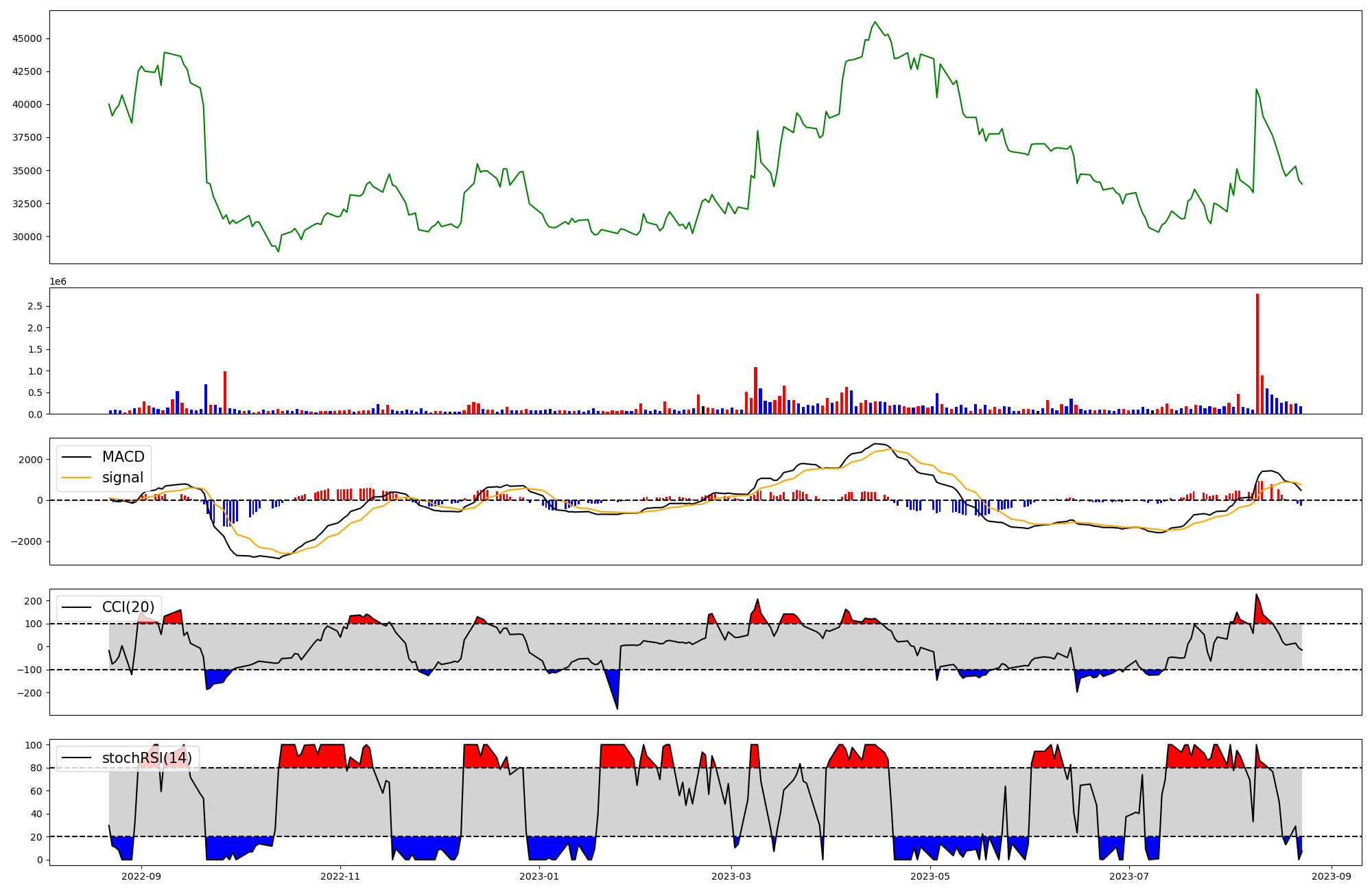Click the 2022-11 x-axis date label
Screen dimensions: 1372x892
tap(340, 876)
